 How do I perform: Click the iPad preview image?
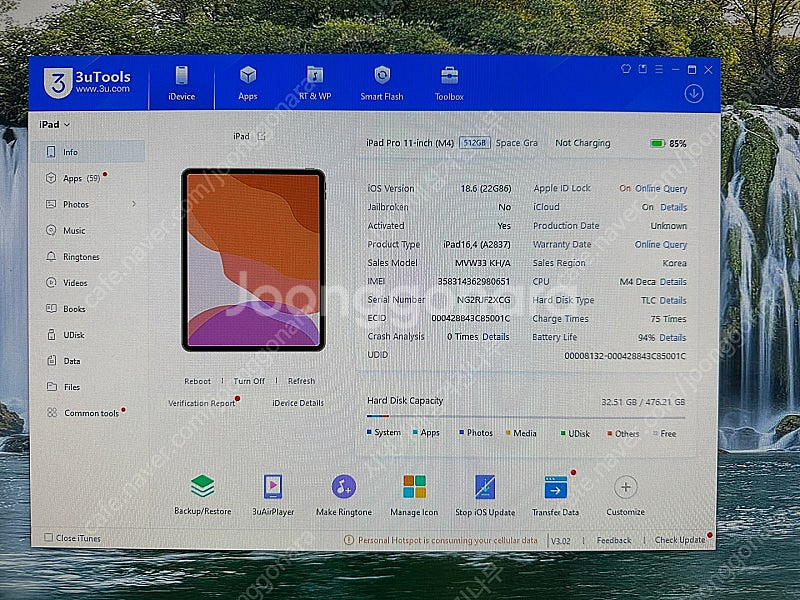(254, 260)
